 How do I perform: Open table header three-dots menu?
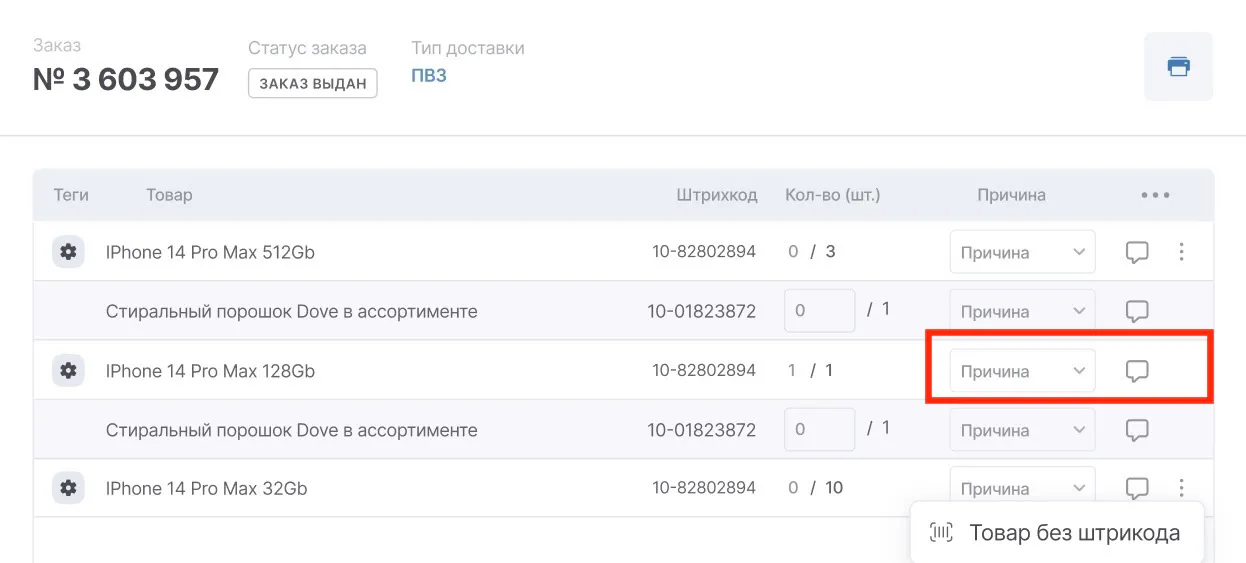[1155, 196]
